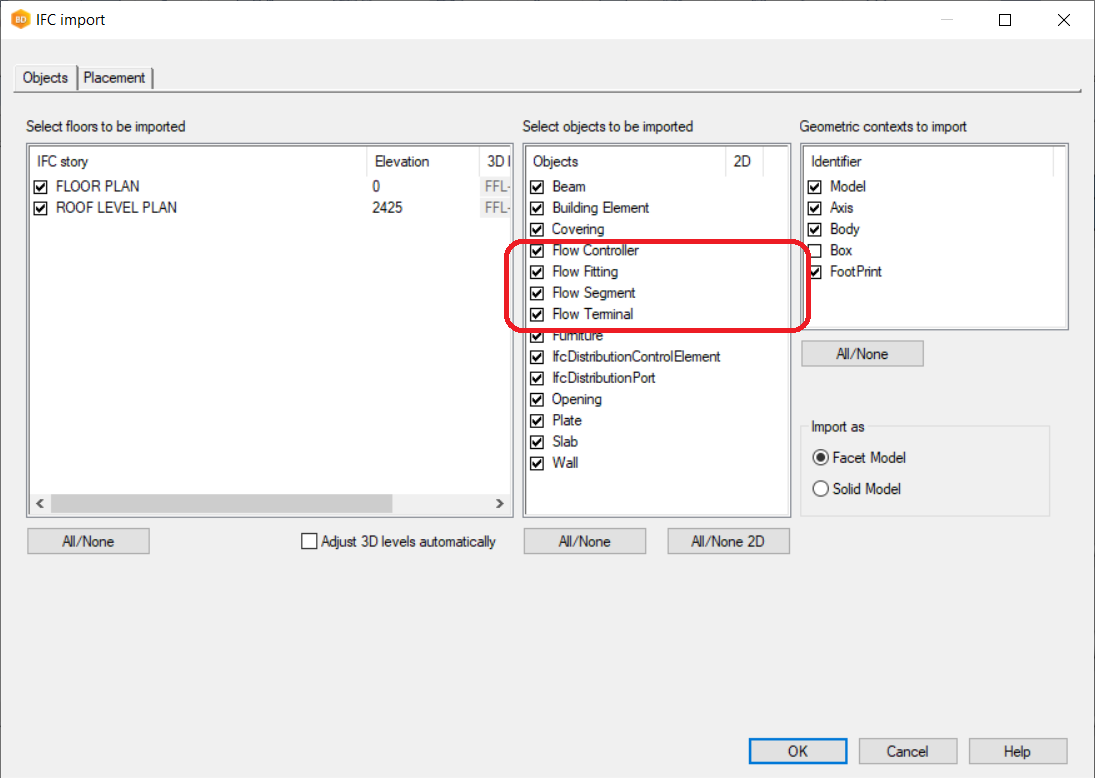
Task: Uncheck the Flow Controller checkbox
Action: (x=537, y=251)
